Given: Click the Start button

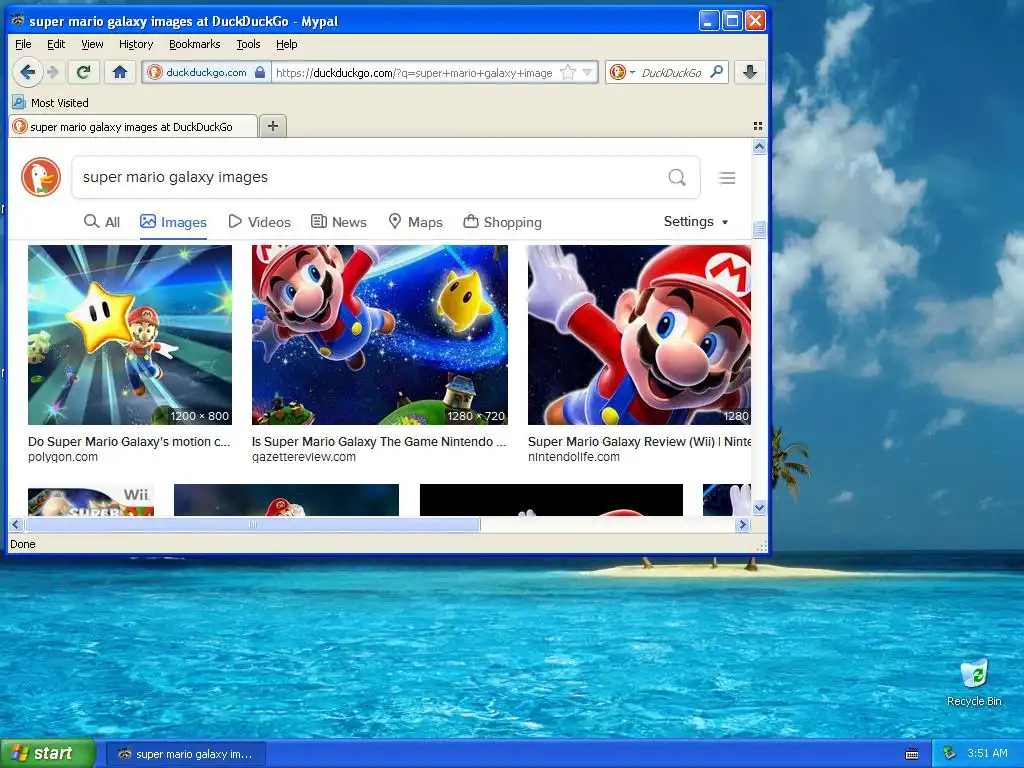Looking at the screenshot, I should pyautogui.click(x=47, y=754).
